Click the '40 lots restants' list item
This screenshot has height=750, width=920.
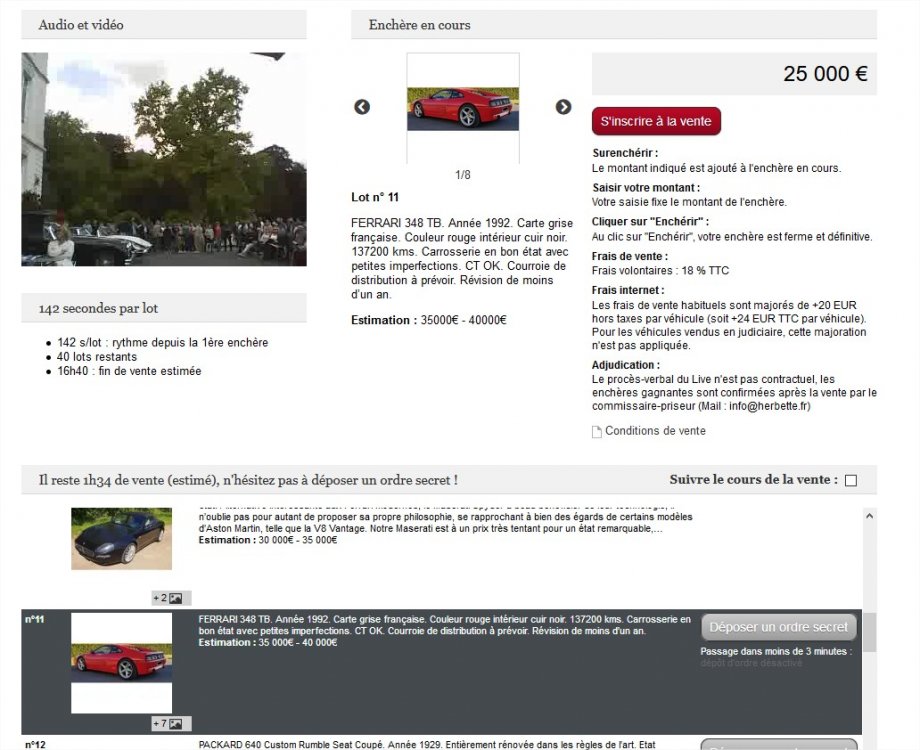[97, 357]
